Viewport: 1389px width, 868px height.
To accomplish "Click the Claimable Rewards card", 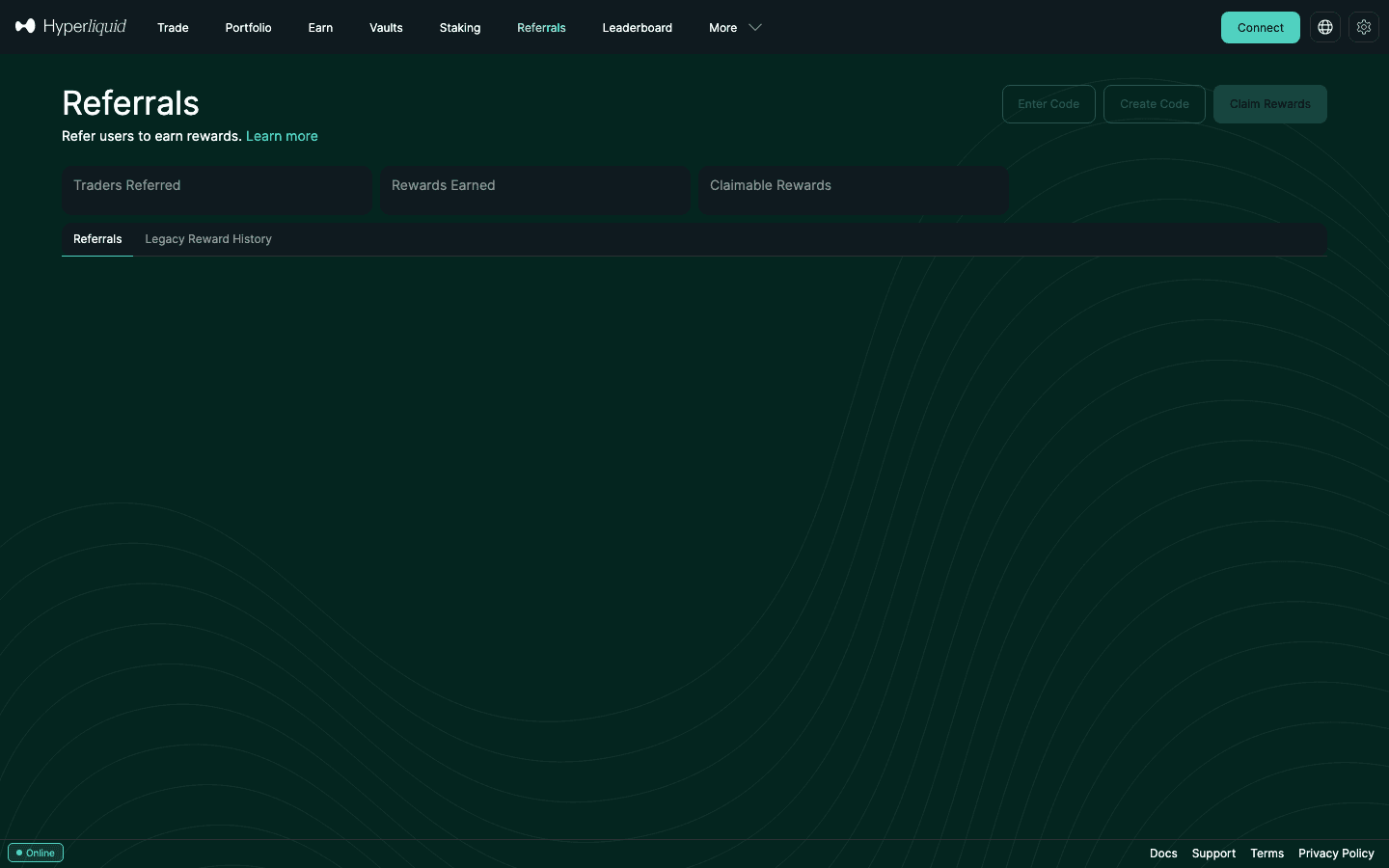I will 854,190.
